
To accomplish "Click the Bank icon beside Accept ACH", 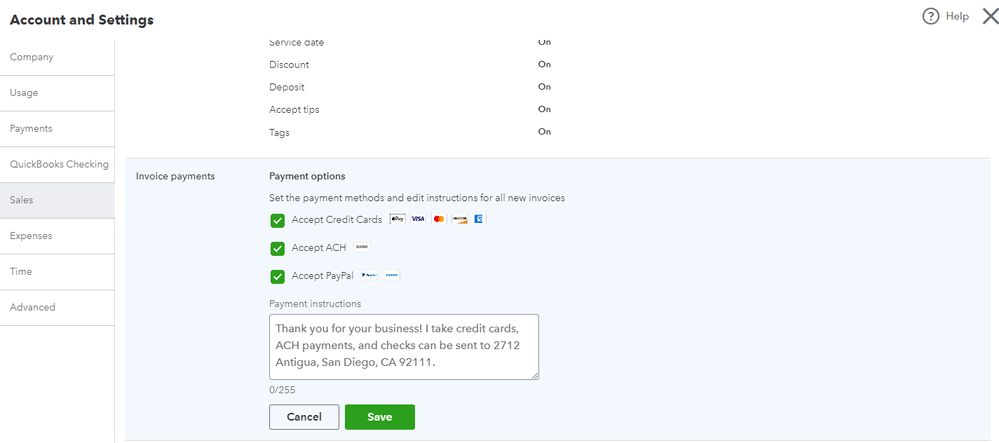I will [362, 247].
